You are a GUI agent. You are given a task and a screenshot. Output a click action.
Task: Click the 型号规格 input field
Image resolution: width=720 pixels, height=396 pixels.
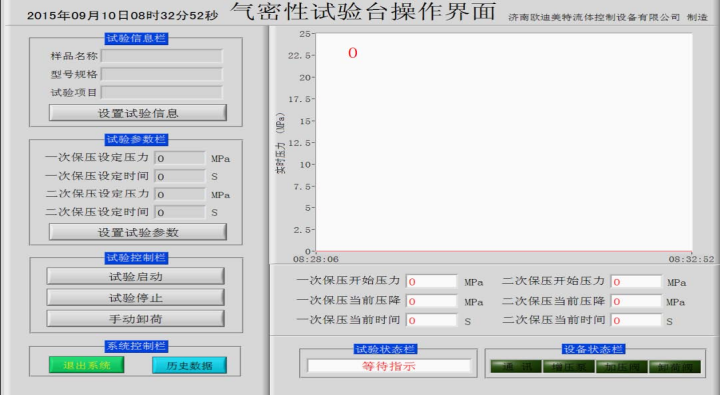coord(162,74)
